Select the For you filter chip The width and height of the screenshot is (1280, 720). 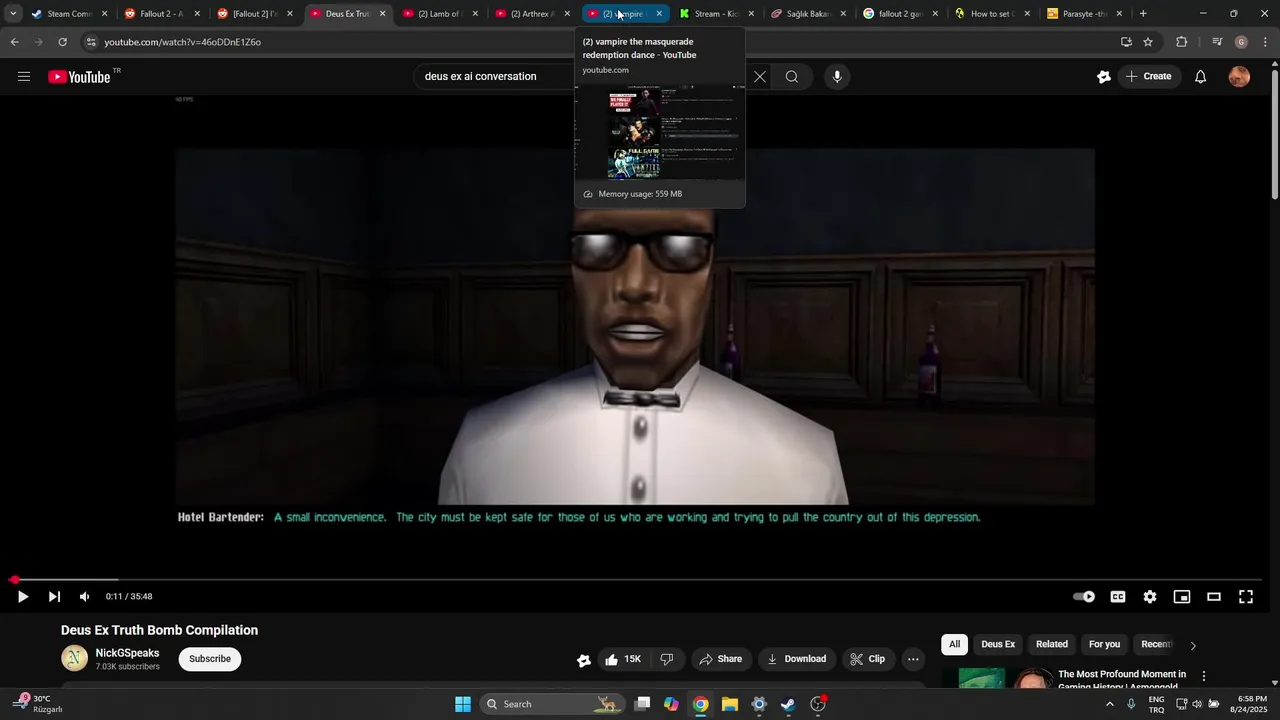pyautogui.click(x=1104, y=644)
